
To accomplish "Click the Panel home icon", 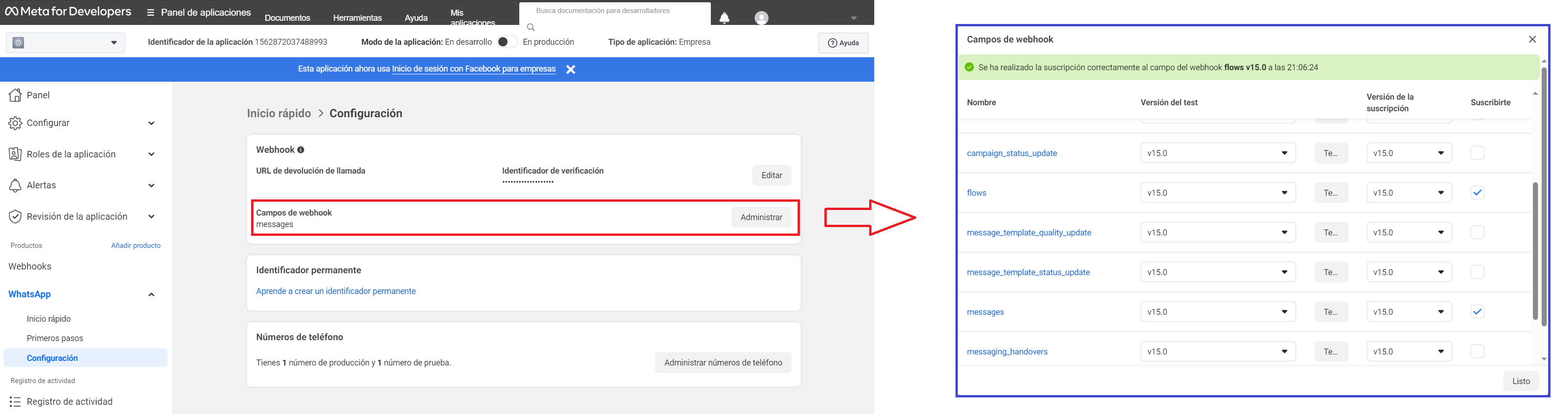I will coord(15,95).
